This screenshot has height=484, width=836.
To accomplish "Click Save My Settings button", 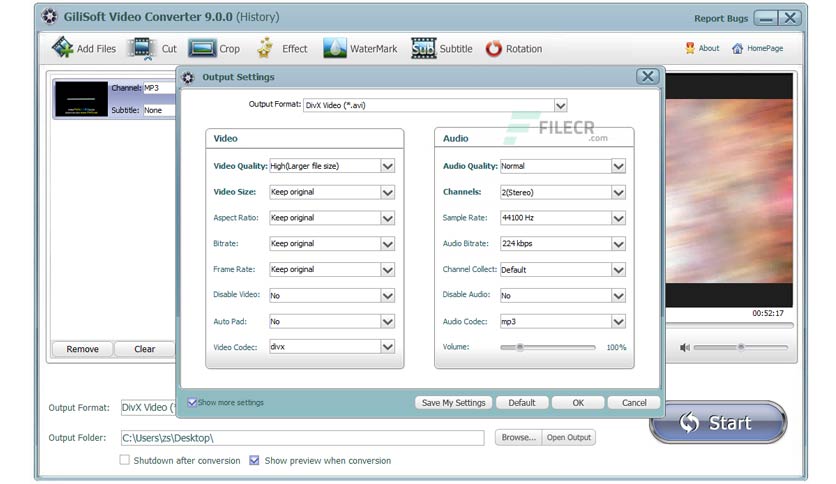I will click(453, 402).
